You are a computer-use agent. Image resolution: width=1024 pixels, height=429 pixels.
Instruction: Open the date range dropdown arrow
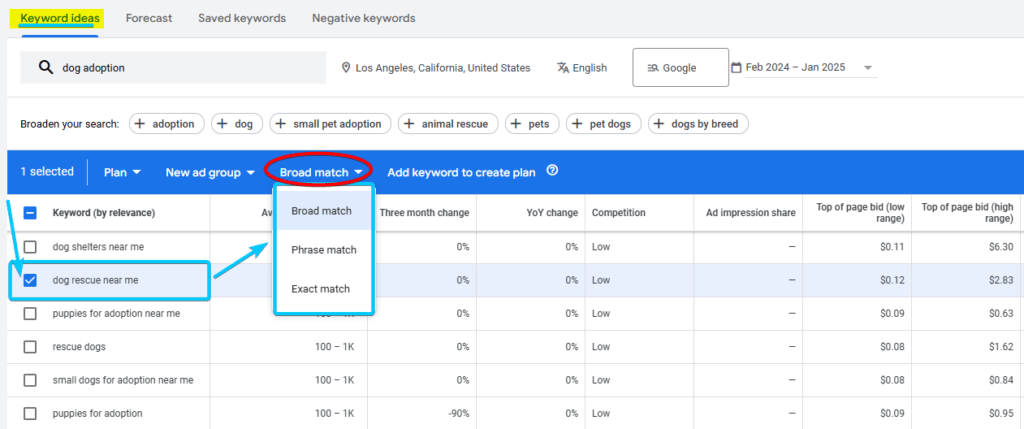click(x=868, y=68)
